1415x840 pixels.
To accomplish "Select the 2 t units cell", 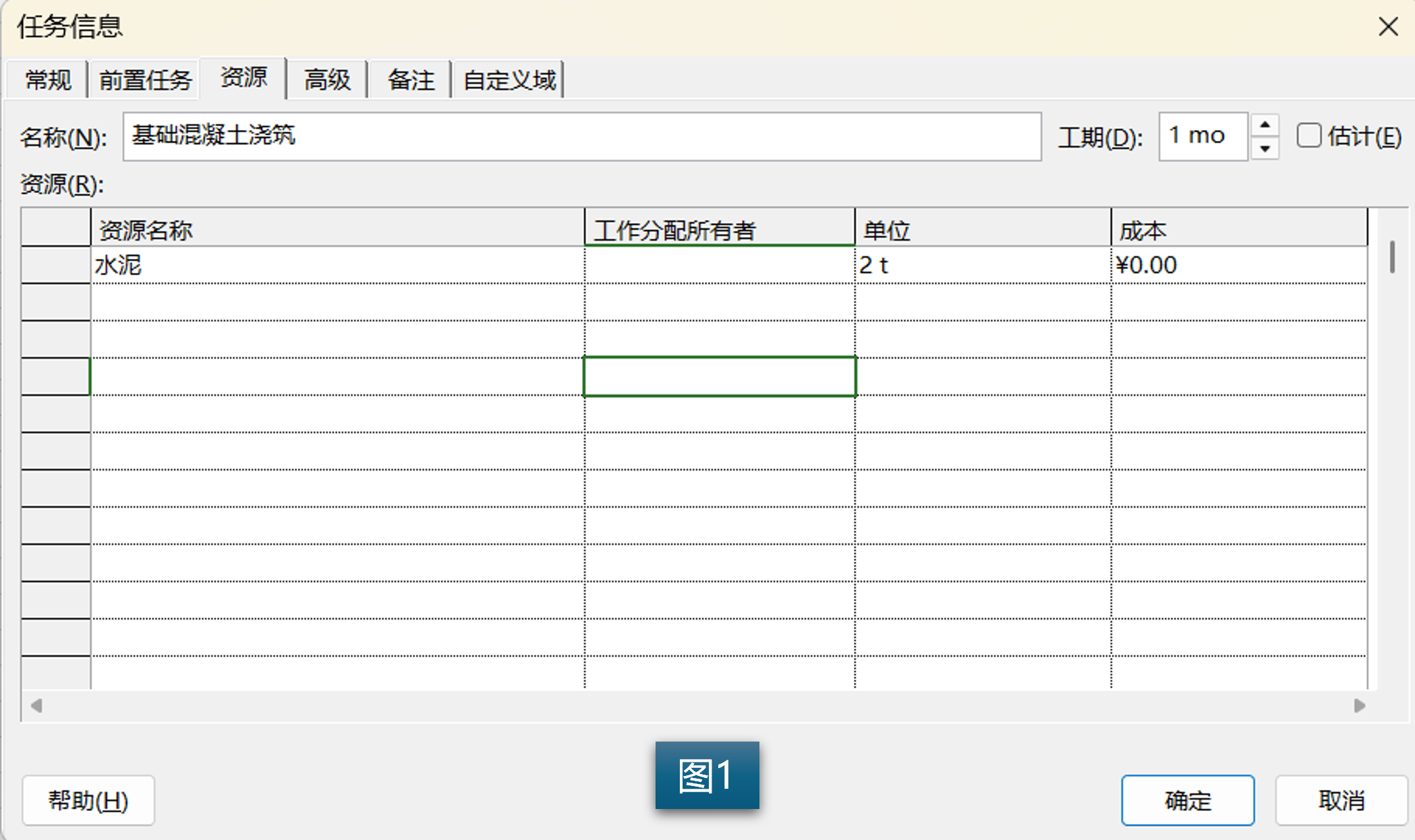I will [983, 265].
